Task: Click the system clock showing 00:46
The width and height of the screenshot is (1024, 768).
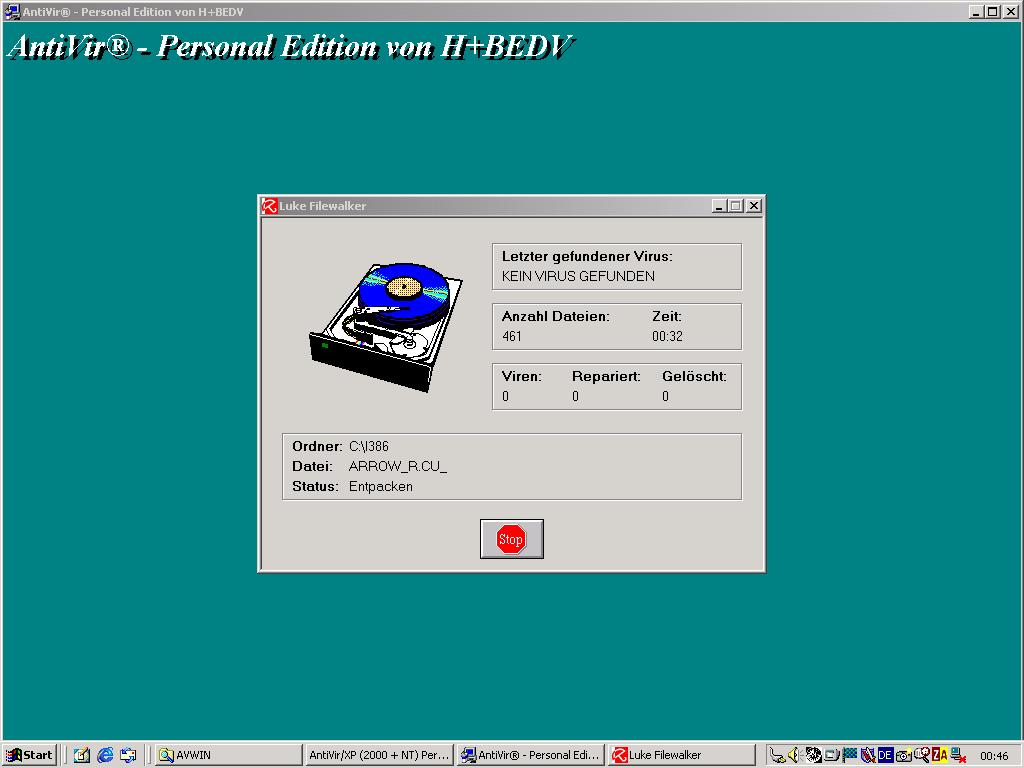Action: pos(994,756)
